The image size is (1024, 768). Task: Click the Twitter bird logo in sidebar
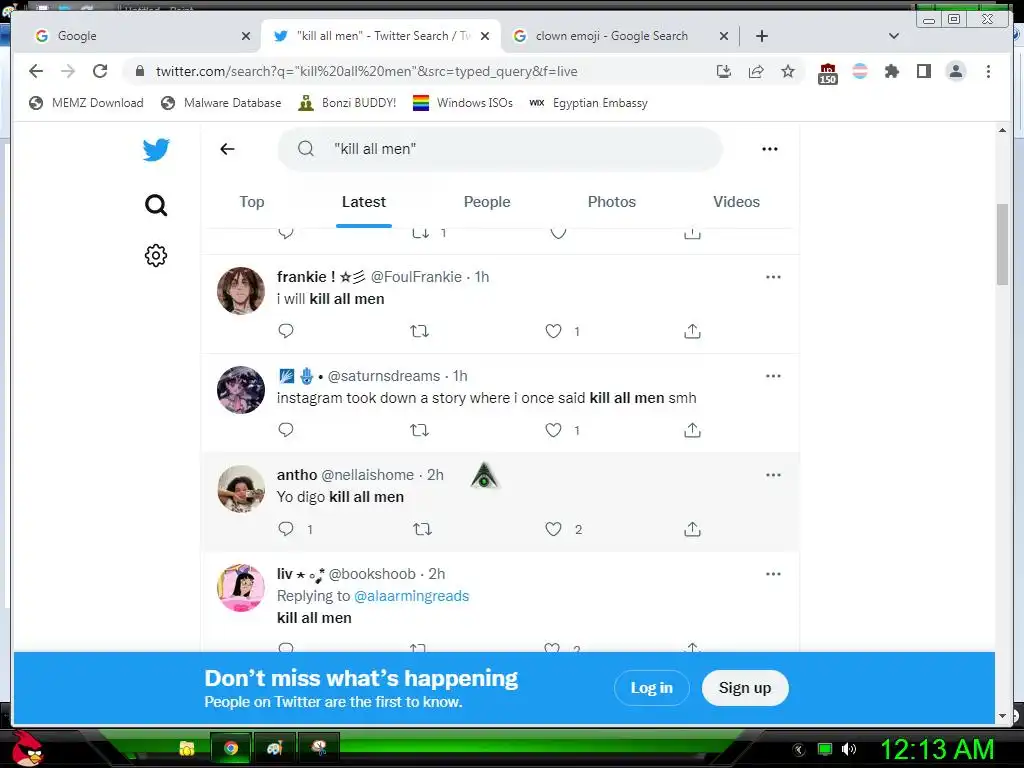tap(156, 150)
